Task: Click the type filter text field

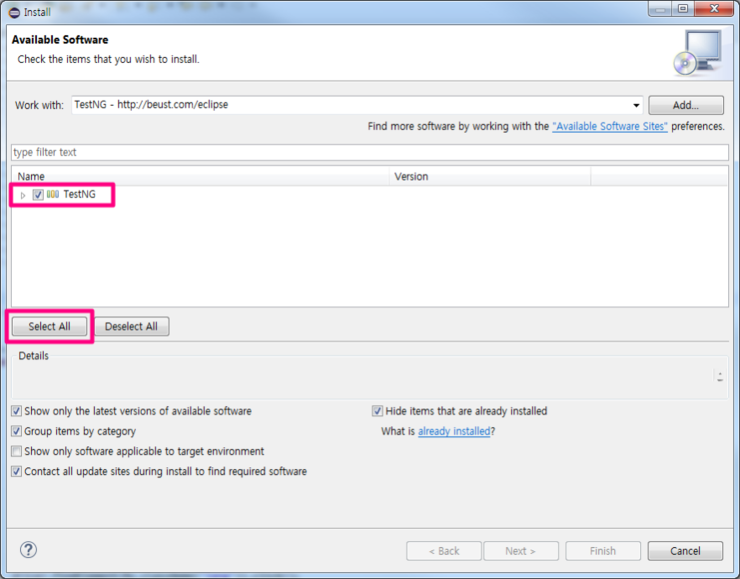Action: (x=370, y=152)
